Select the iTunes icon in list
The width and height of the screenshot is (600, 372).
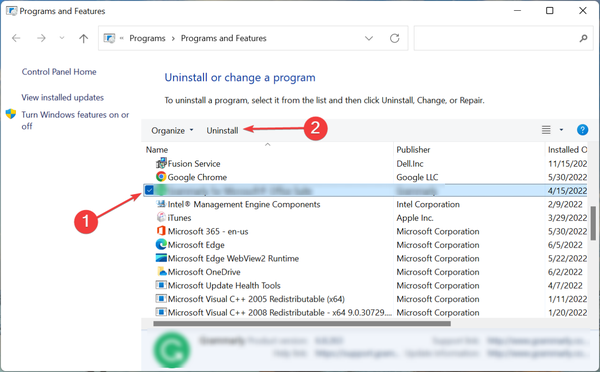[161, 217]
